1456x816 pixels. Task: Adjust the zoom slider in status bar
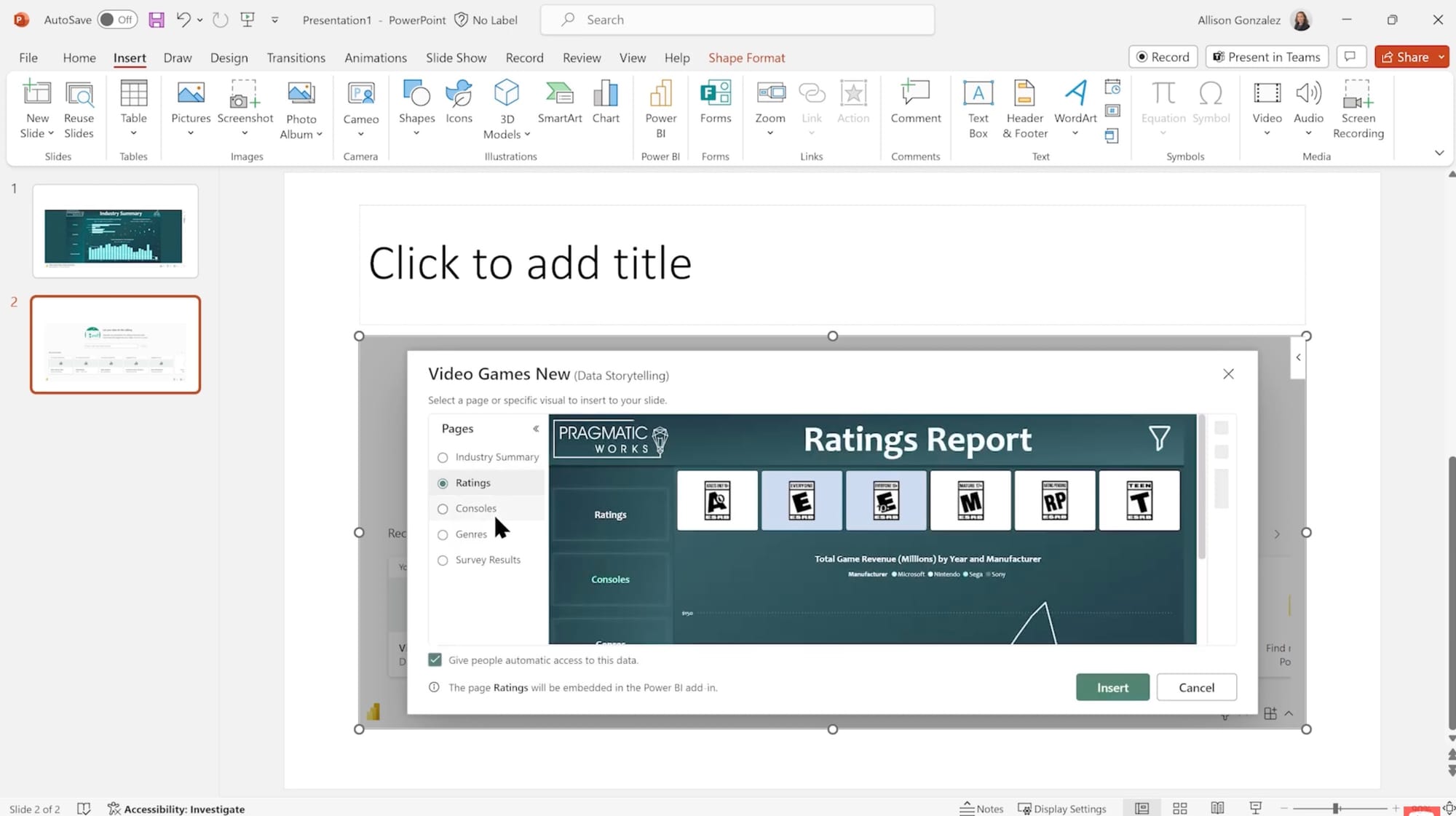click(x=1337, y=808)
